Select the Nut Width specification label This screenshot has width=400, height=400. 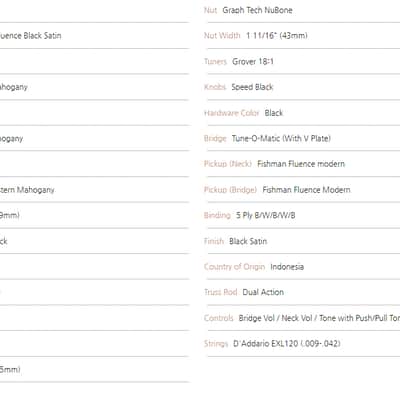click(222, 36)
